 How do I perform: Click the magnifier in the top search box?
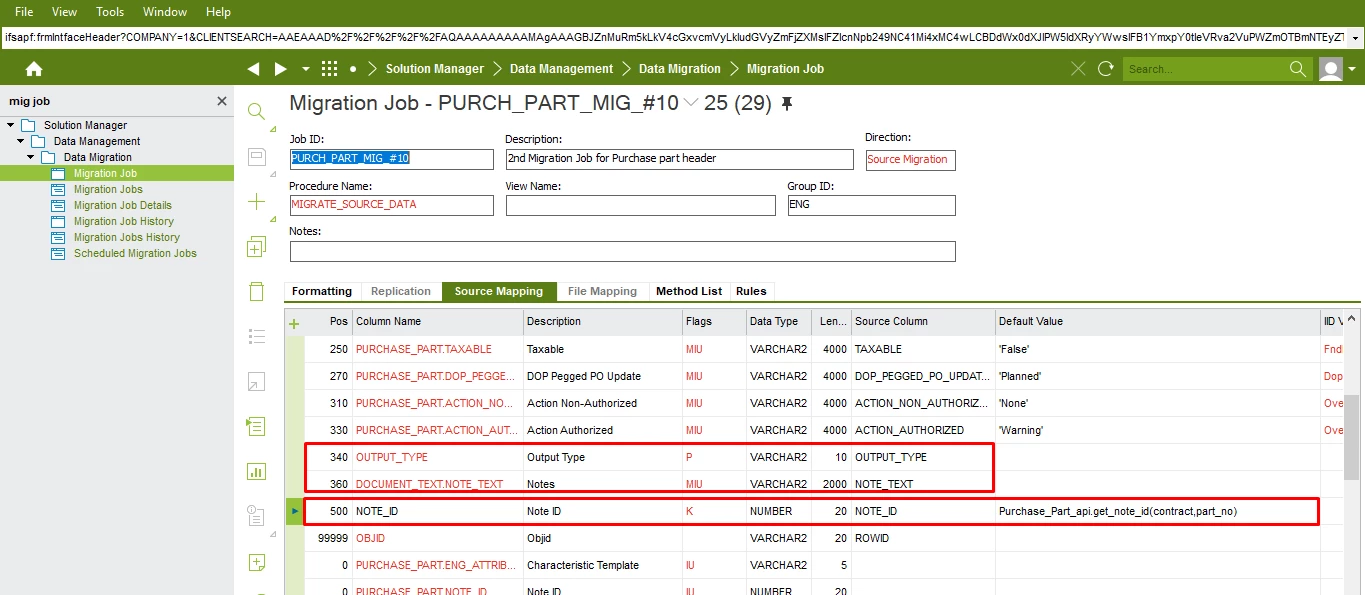(x=1298, y=69)
